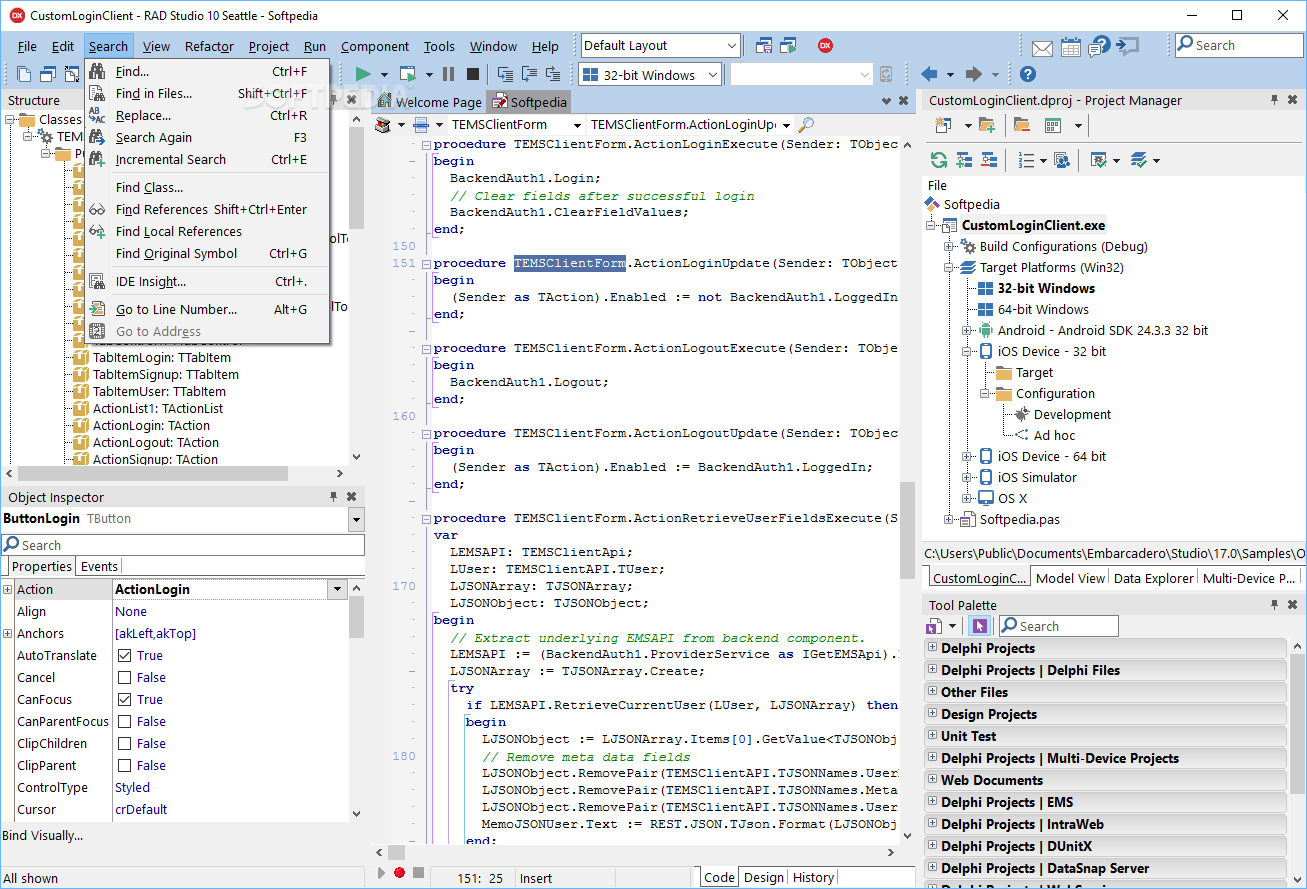Click the Bind Visually... link

click(43, 836)
